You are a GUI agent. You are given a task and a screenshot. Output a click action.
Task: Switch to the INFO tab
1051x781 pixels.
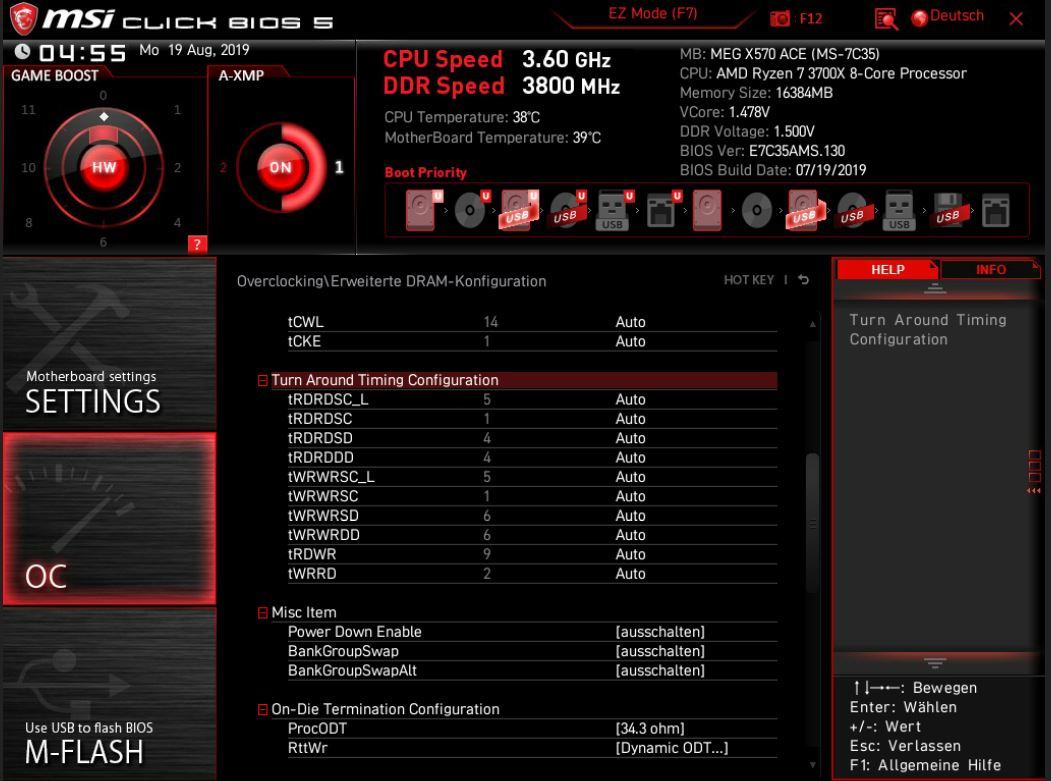[990, 269]
